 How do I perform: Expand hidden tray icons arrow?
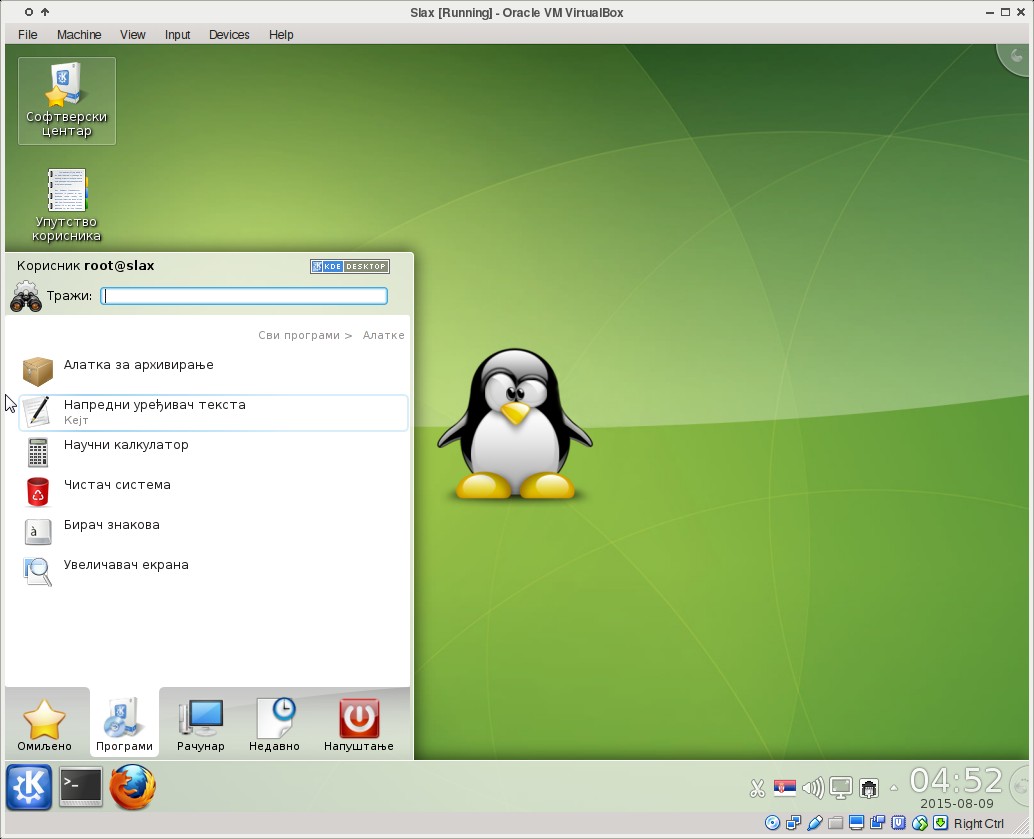pos(894,788)
